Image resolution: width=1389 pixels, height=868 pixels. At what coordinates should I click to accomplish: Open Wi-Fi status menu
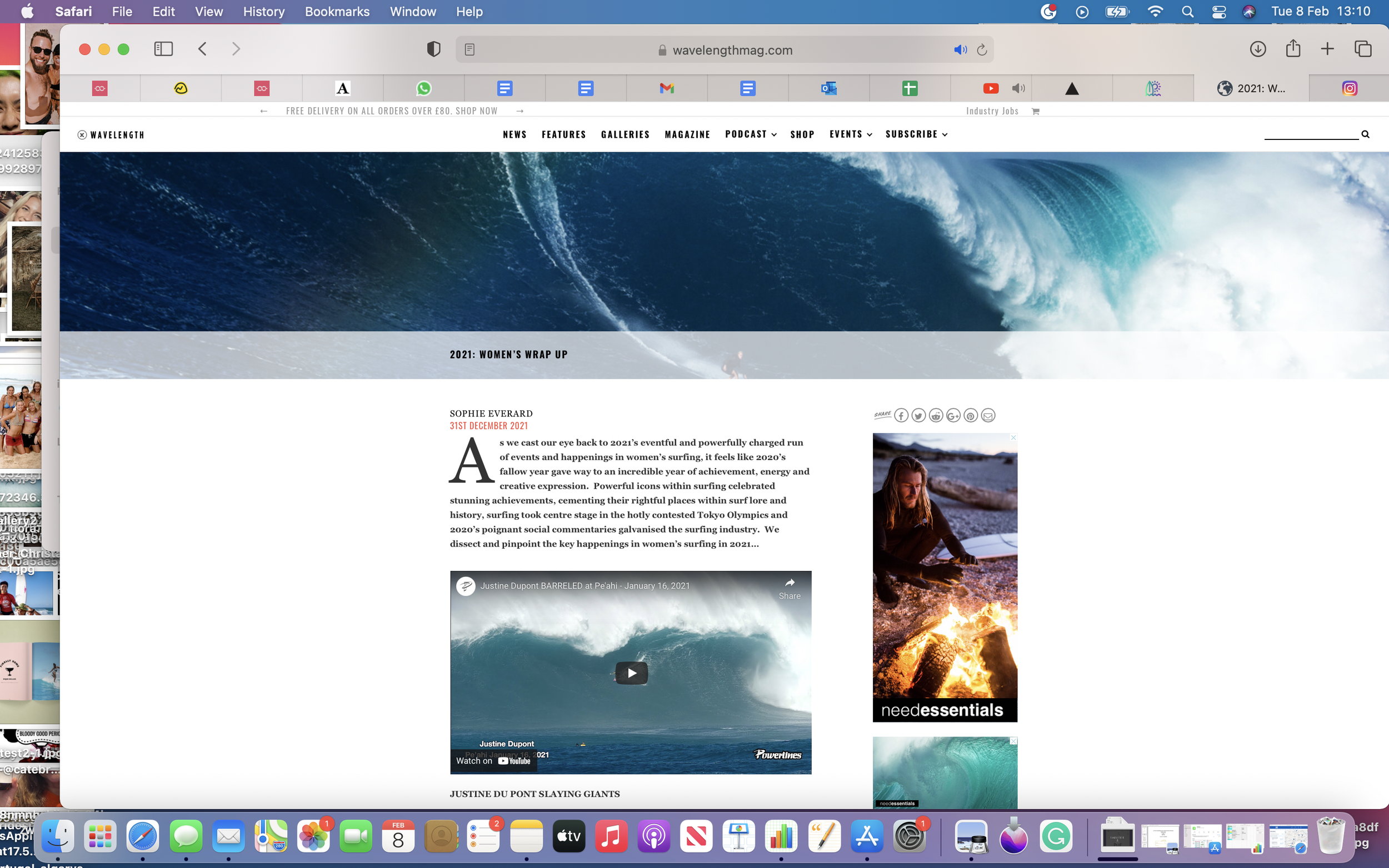coord(1155,12)
